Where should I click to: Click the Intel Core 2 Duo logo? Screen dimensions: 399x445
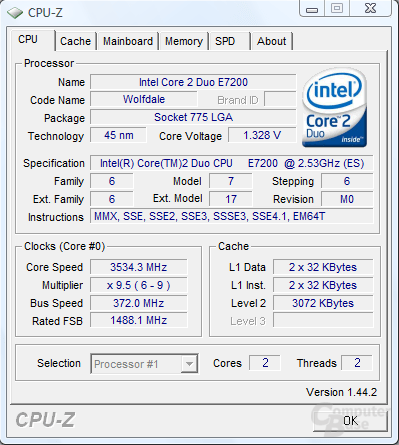(x=334, y=108)
